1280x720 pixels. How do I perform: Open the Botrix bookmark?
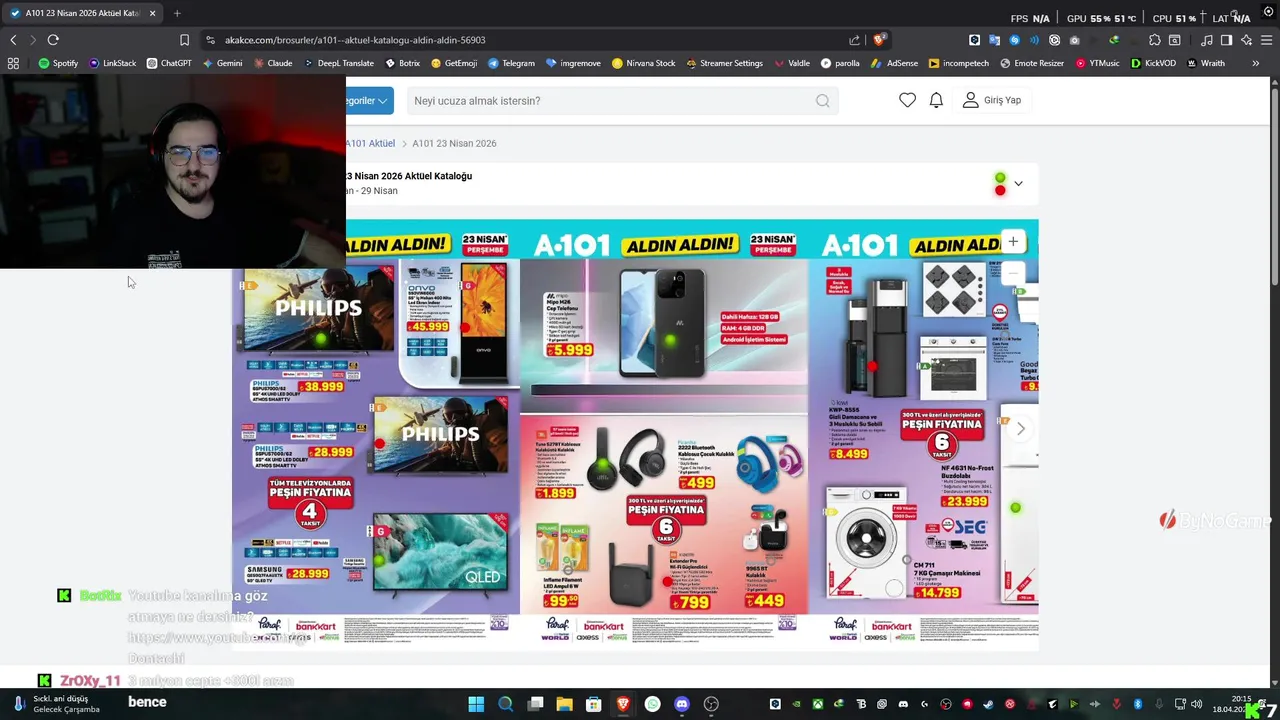[402, 63]
